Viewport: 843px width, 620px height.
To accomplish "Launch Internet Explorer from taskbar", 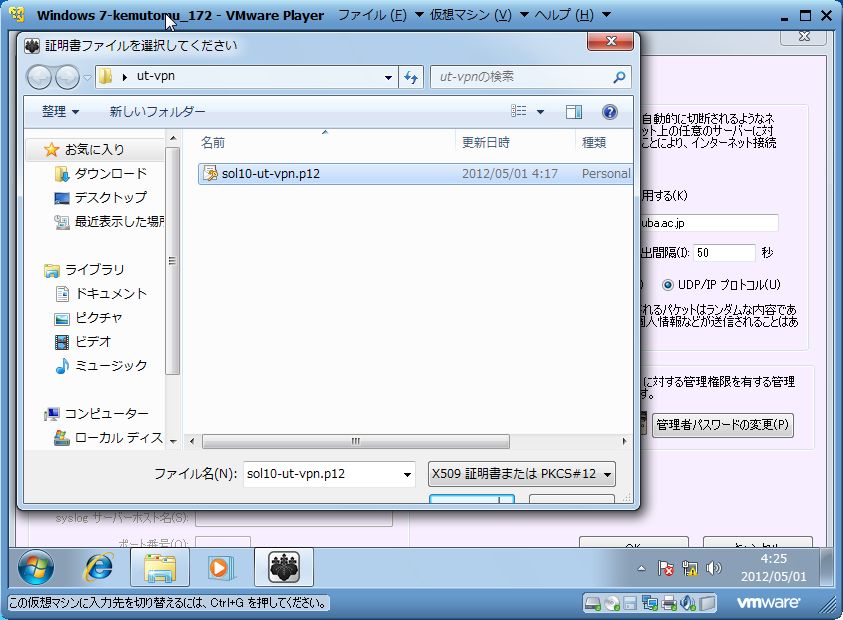I will coord(98,567).
